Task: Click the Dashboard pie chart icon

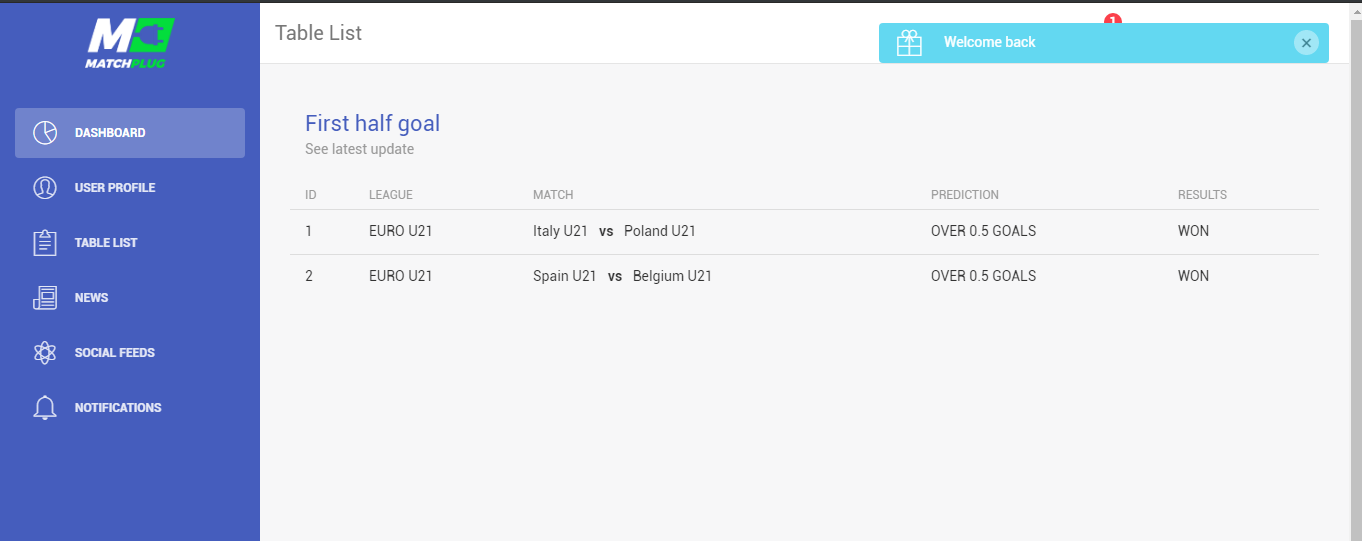Action: pyautogui.click(x=45, y=133)
